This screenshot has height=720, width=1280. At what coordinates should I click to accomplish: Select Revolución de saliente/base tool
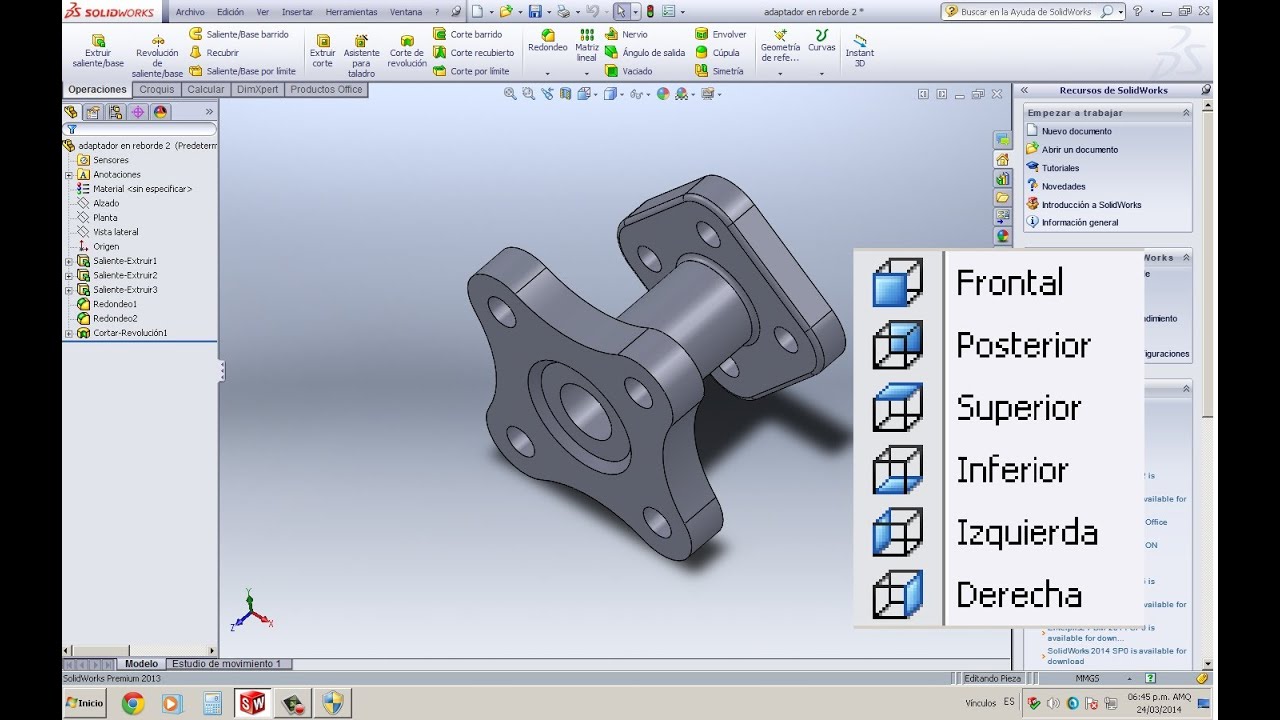(x=157, y=55)
